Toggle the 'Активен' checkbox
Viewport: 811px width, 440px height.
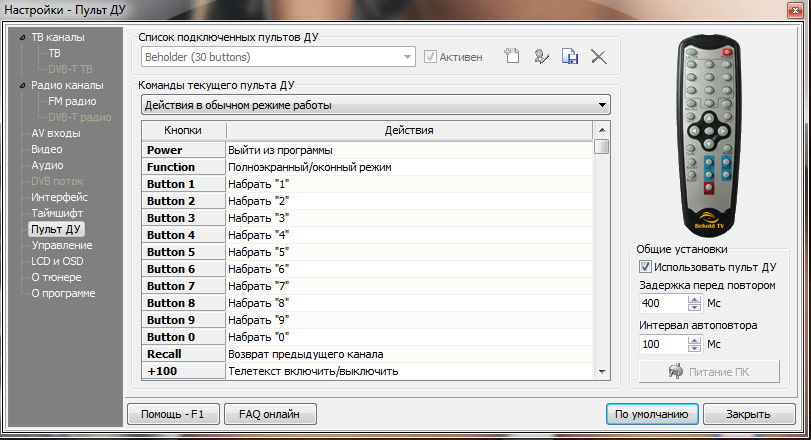pyautogui.click(x=431, y=57)
